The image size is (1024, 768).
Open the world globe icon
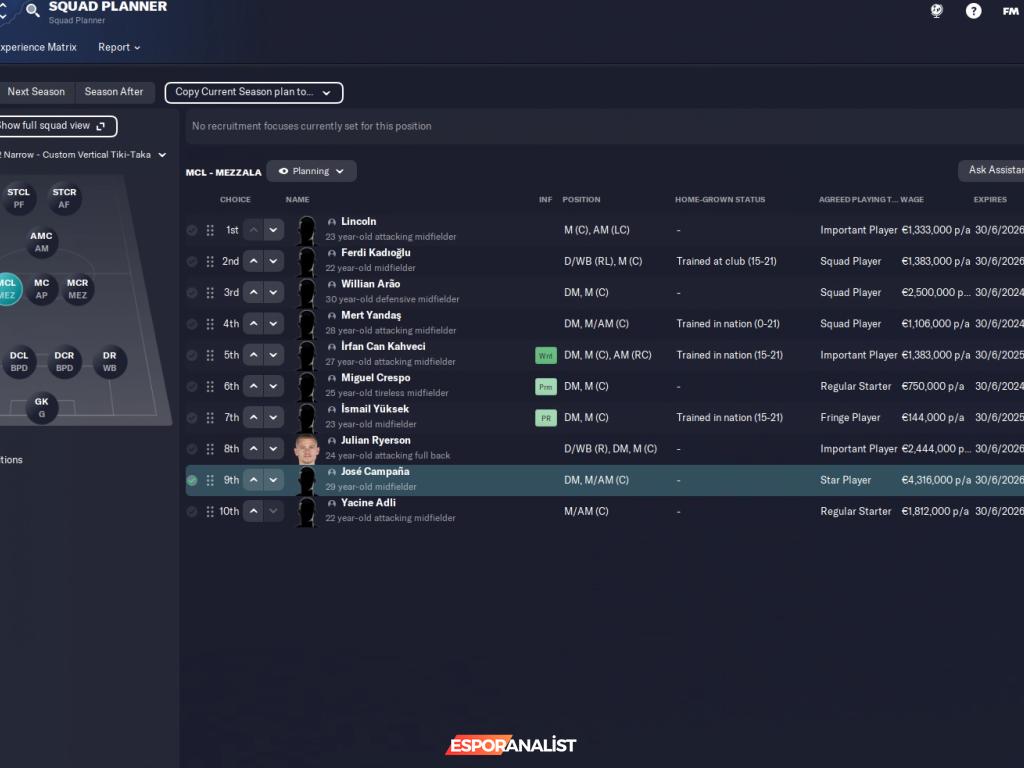[937, 11]
